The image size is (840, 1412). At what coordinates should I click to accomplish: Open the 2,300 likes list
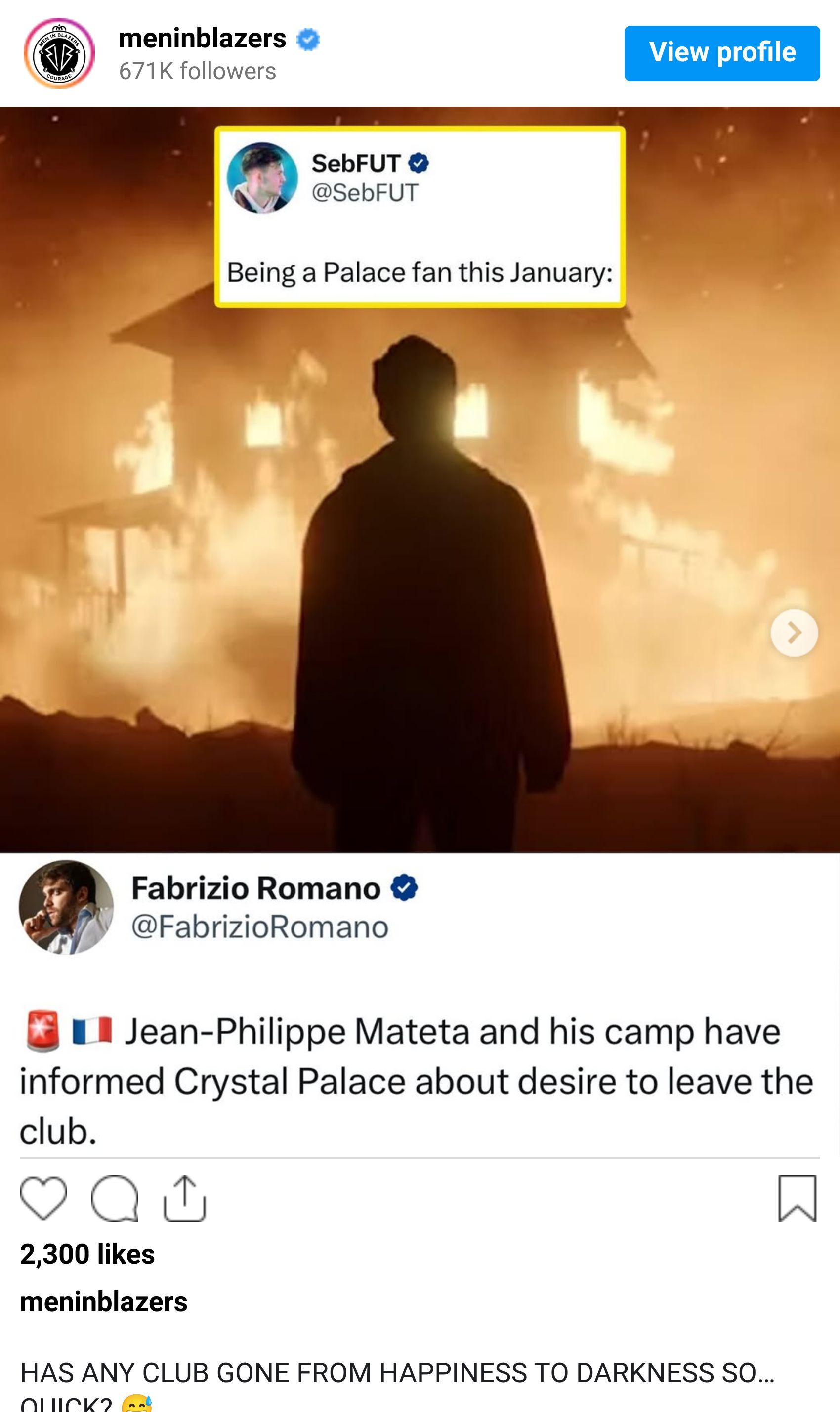87,1254
